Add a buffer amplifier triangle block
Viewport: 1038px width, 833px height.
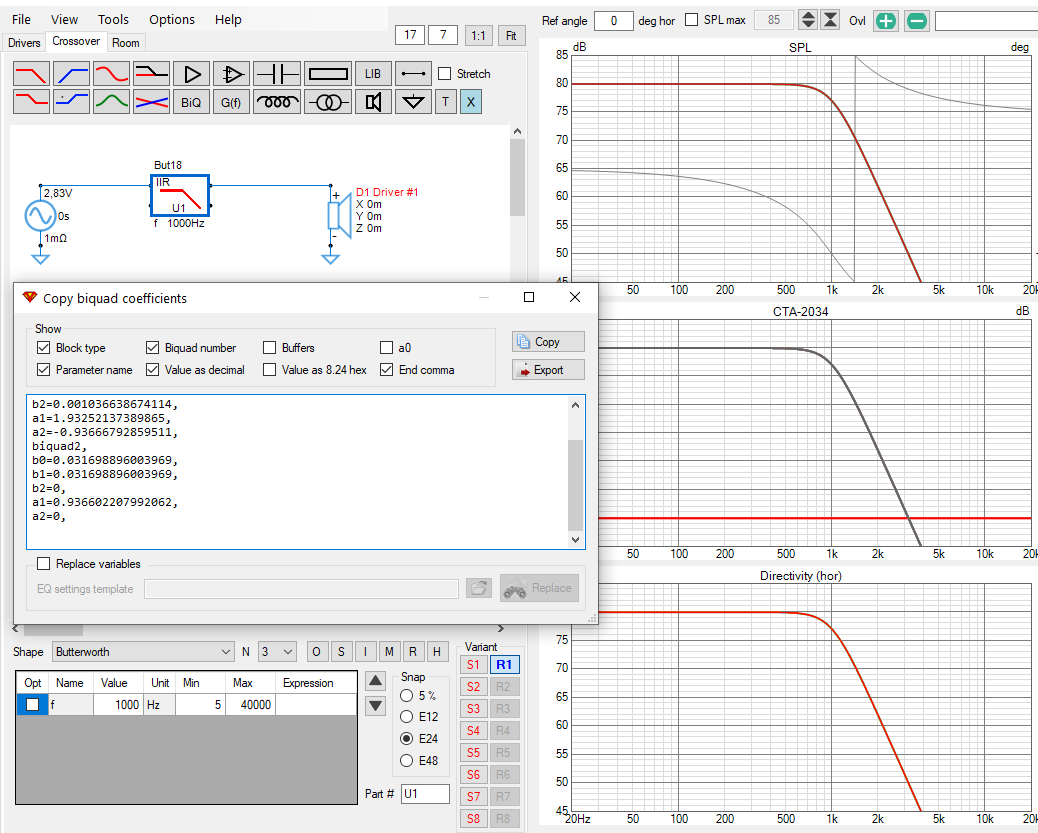191,74
